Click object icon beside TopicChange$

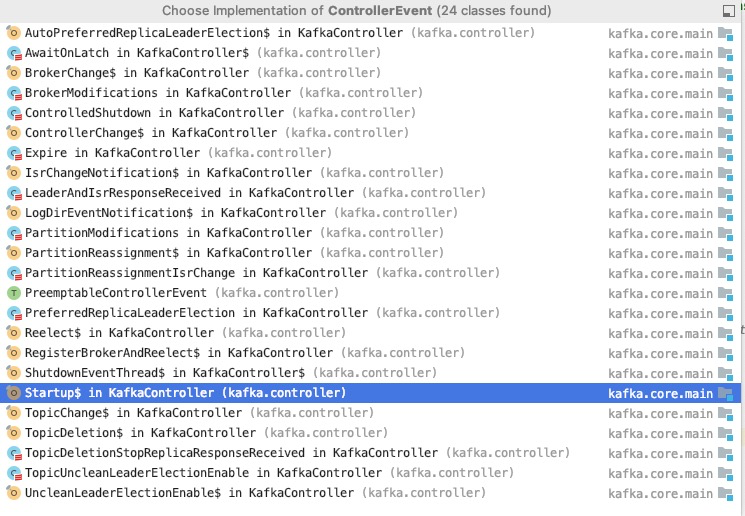coord(13,412)
